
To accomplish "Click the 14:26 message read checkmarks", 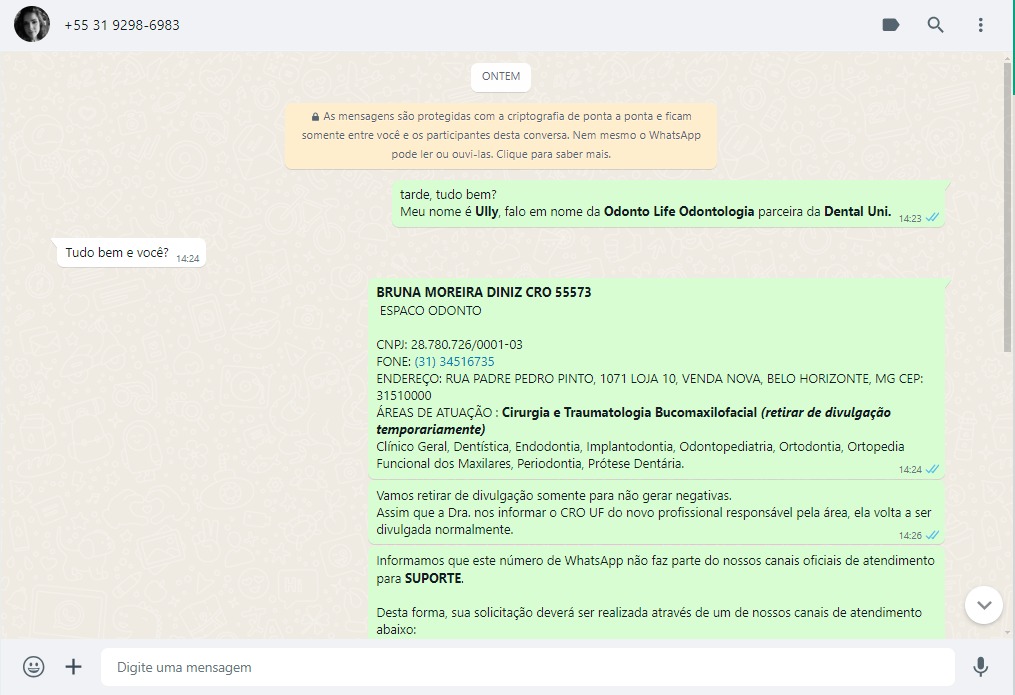I will coord(932,535).
